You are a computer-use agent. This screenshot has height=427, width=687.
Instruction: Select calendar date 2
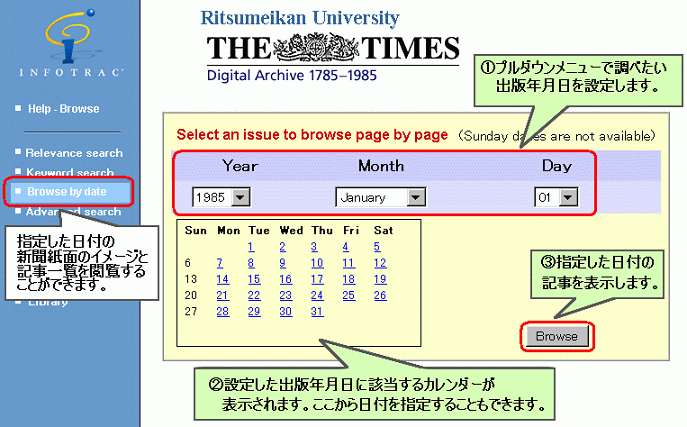coord(283,247)
